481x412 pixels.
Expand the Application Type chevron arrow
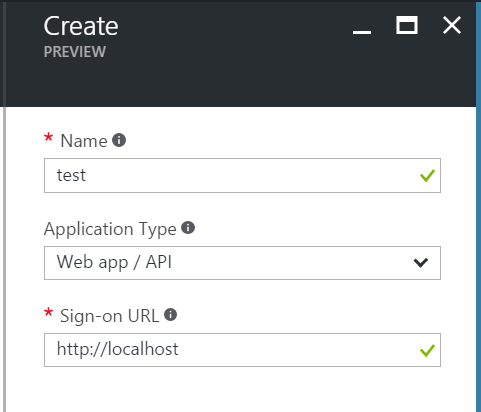click(x=421, y=263)
